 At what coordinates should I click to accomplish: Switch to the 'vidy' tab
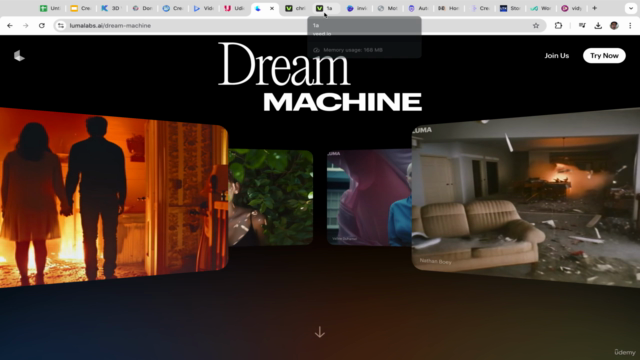coord(571,8)
